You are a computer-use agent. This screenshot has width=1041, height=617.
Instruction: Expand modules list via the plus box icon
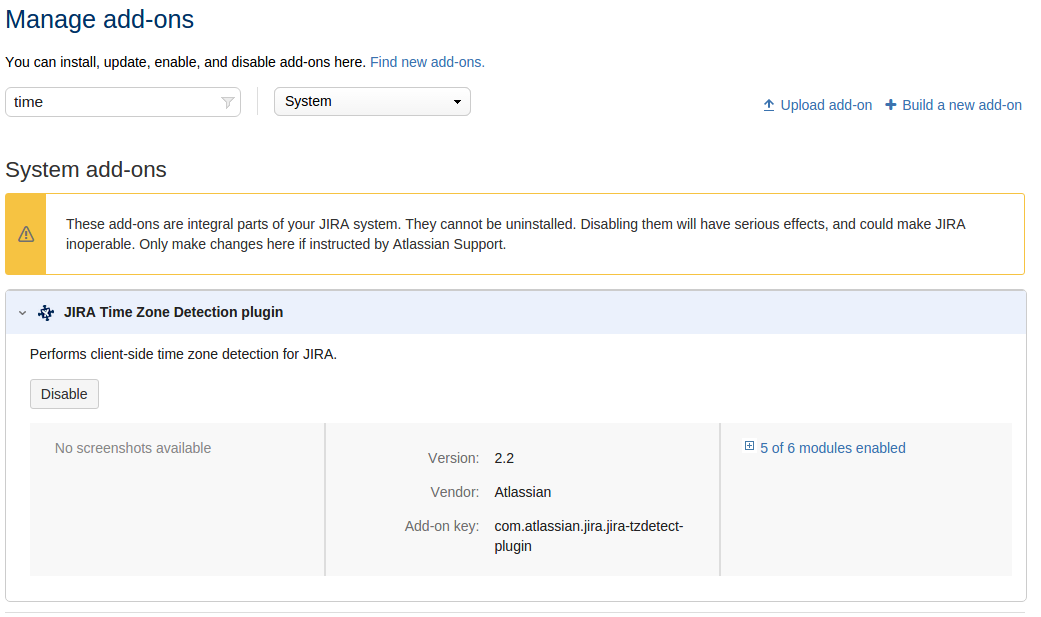749,446
